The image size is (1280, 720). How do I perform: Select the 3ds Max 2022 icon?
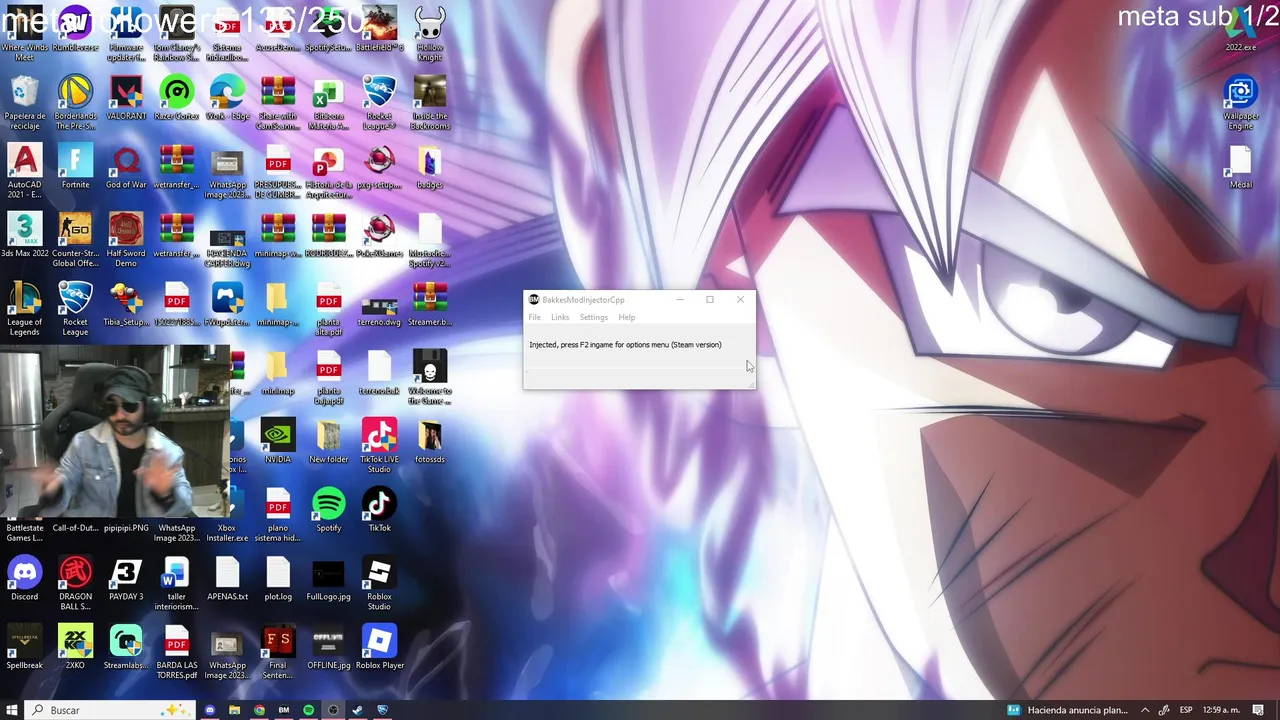tap(25, 235)
